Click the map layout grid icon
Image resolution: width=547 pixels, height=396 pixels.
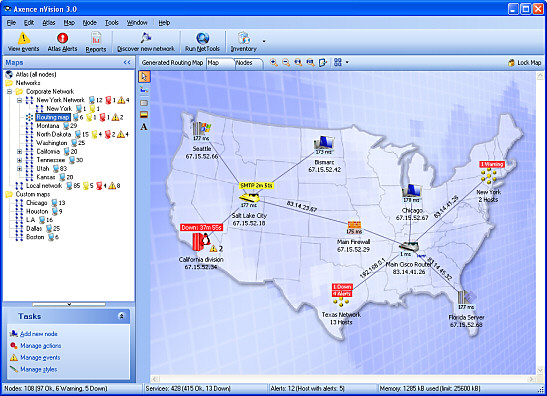(338, 62)
